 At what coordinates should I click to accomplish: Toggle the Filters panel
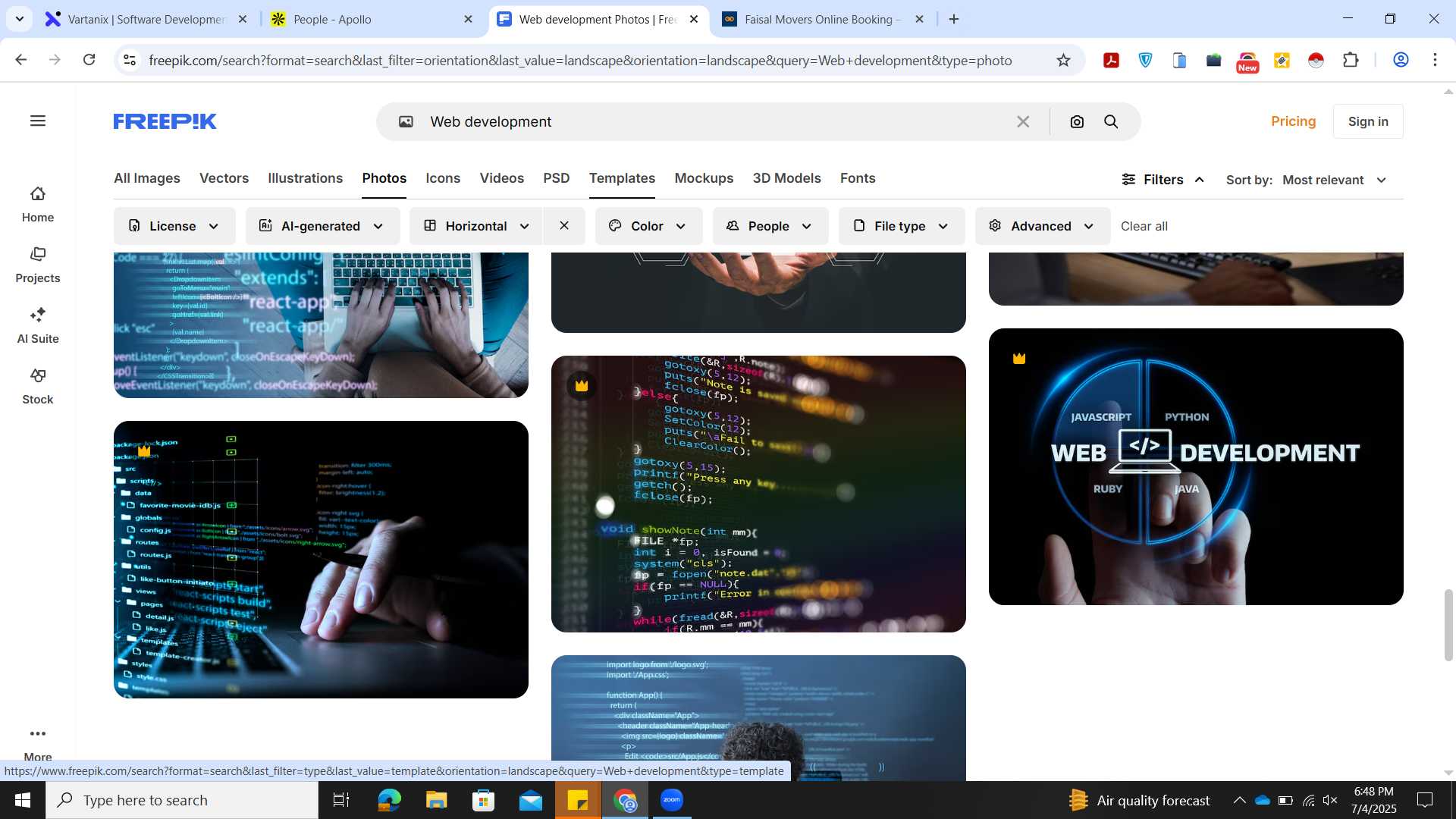click(x=1163, y=180)
